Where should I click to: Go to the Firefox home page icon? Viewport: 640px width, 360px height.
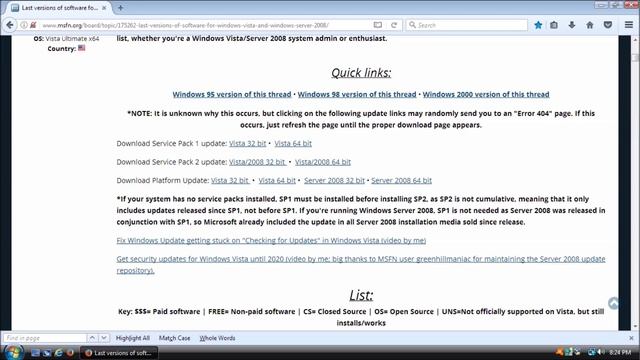click(590, 25)
